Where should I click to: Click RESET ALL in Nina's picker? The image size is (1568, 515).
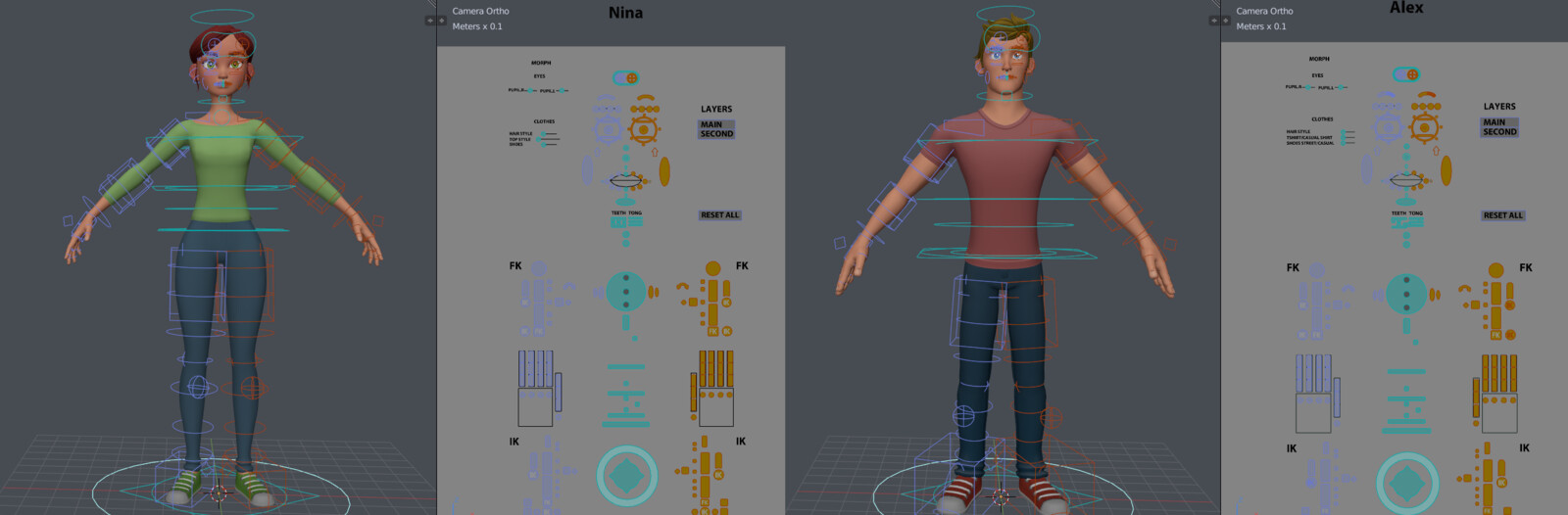pos(720,215)
